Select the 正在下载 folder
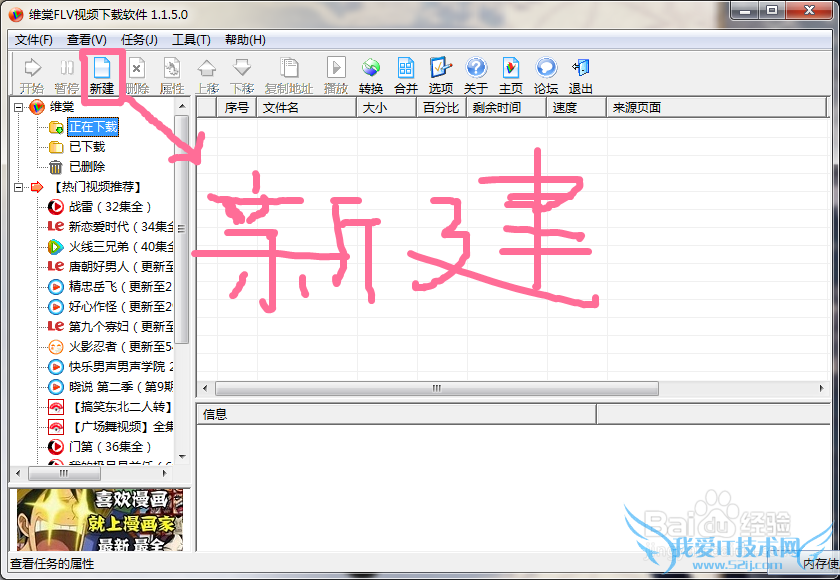 coord(93,127)
